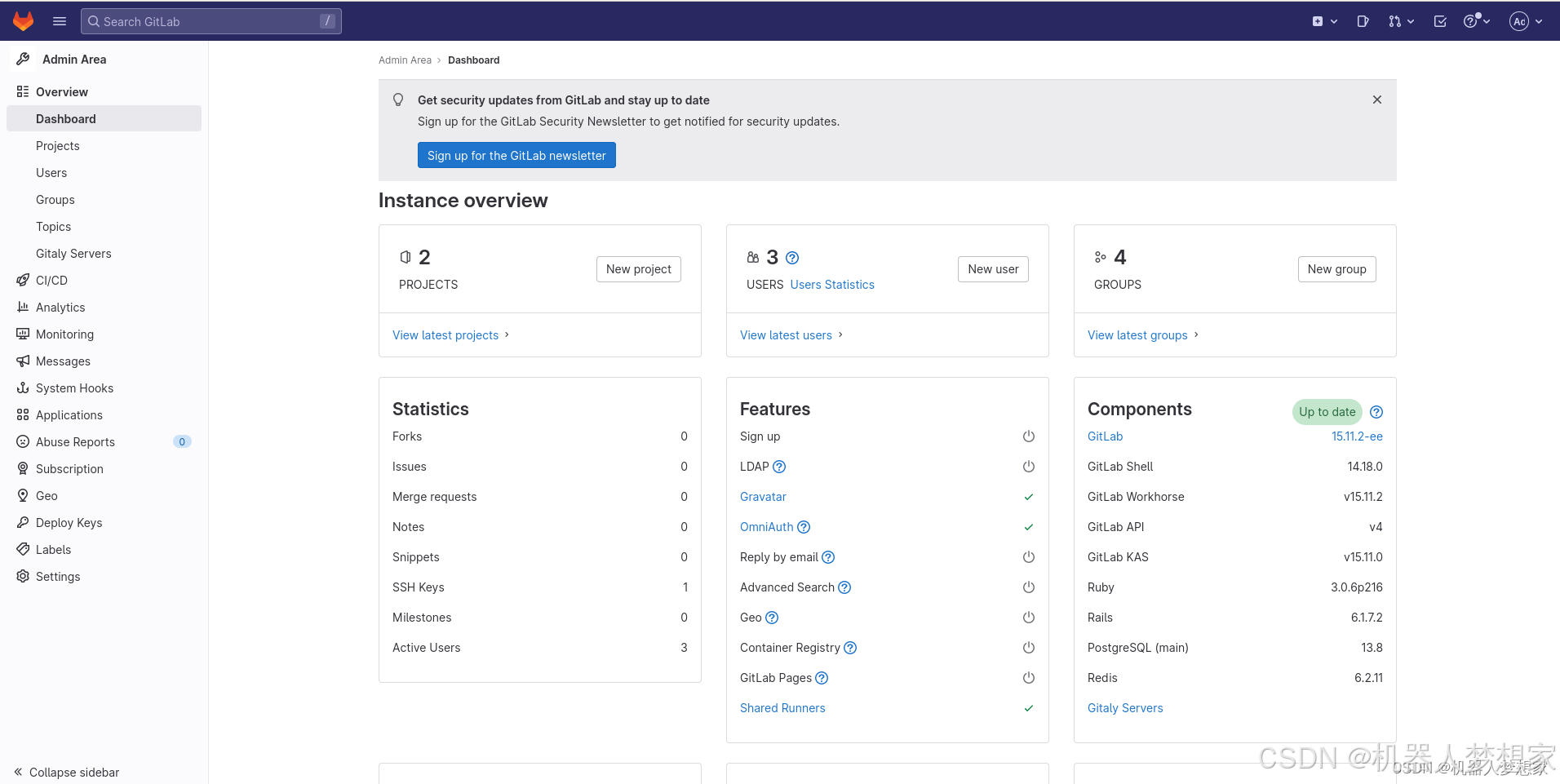Viewport: 1560px width, 784px height.
Task: Expand the Help question-mark dropdown
Action: [1477, 21]
